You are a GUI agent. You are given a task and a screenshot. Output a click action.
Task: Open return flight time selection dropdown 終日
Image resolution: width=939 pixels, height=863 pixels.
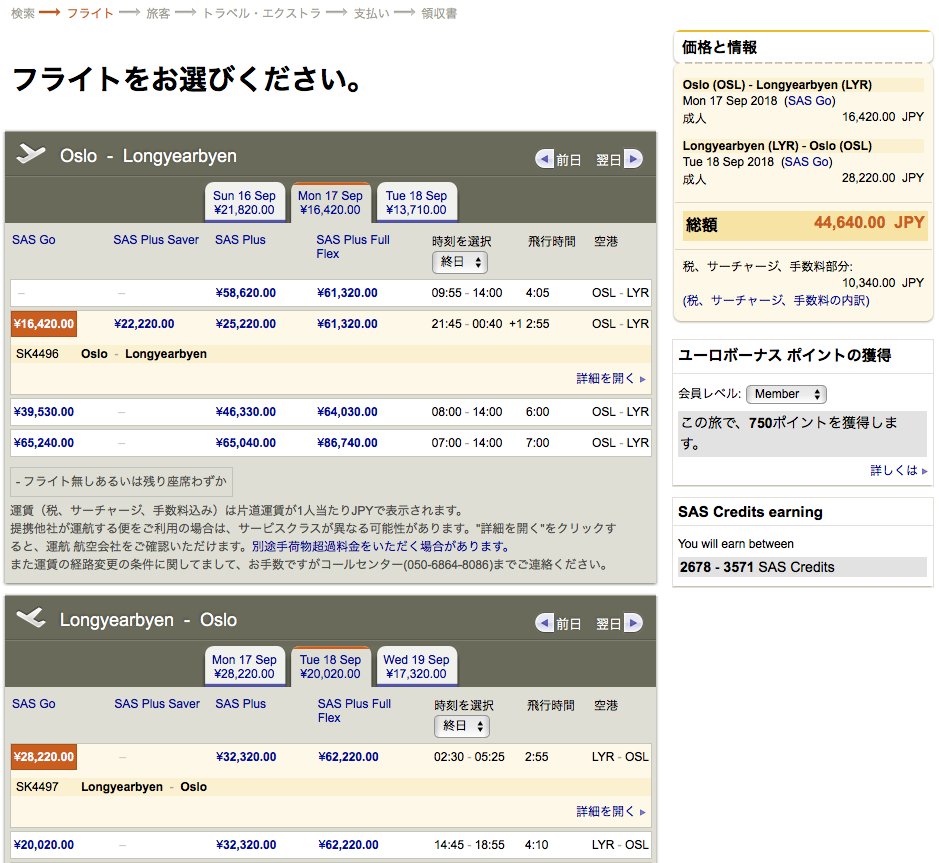[x=462, y=726]
